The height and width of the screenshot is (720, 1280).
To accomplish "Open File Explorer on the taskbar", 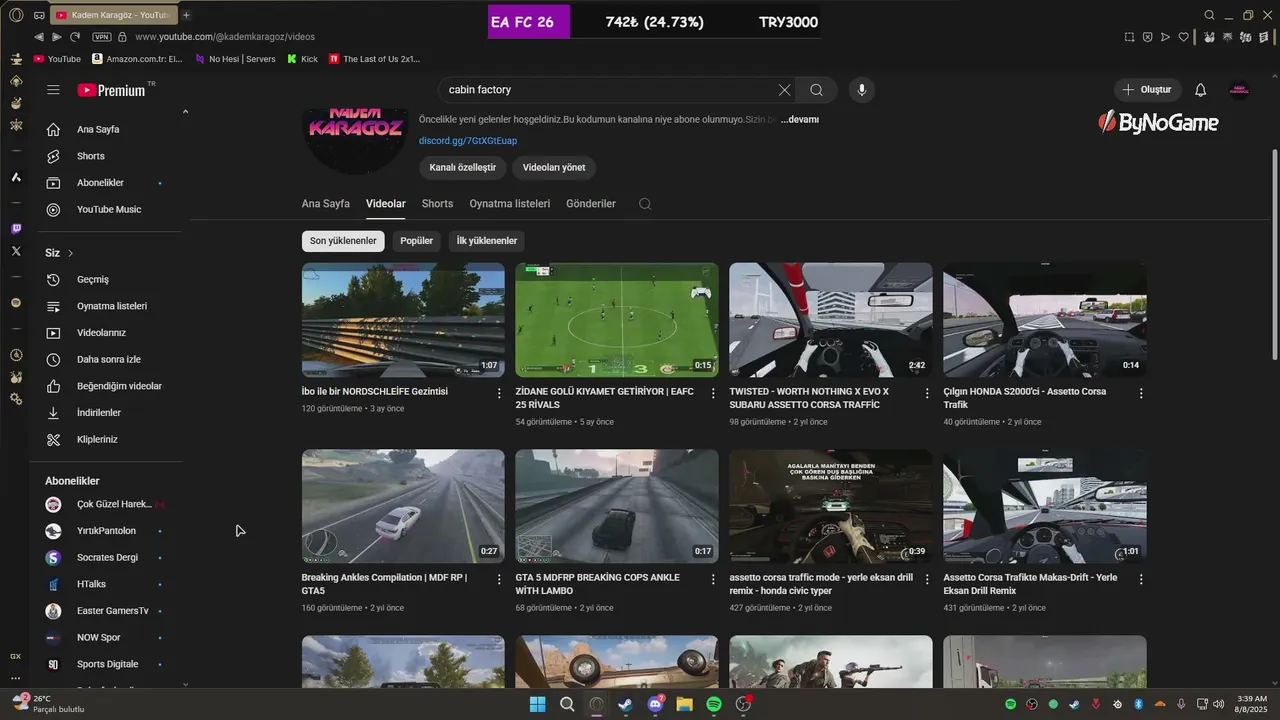I will click(x=685, y=704).
